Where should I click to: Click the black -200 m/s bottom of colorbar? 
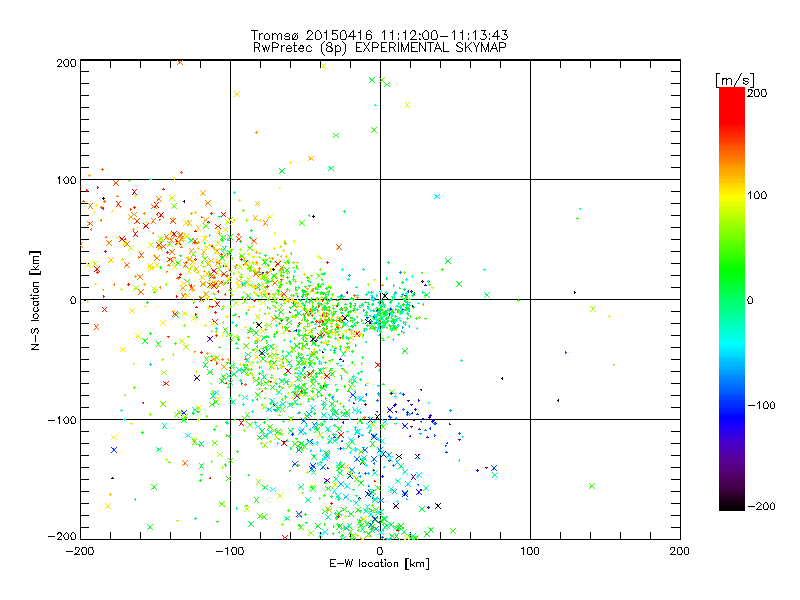pyautogui.click(x=732, y=506)
